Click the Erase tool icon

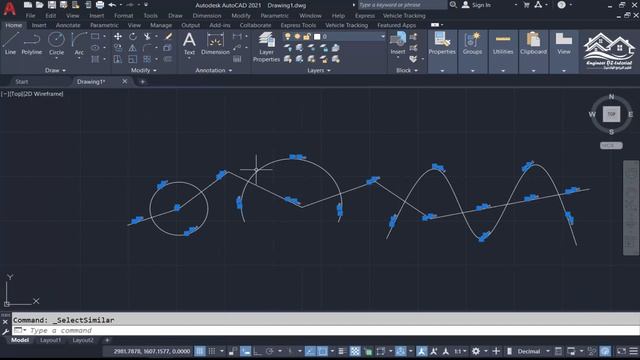168,36
